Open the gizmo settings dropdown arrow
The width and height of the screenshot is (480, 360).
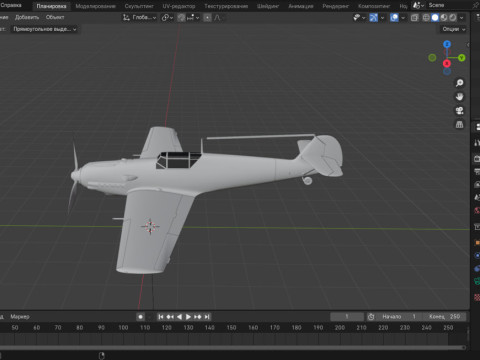(382, 17)
